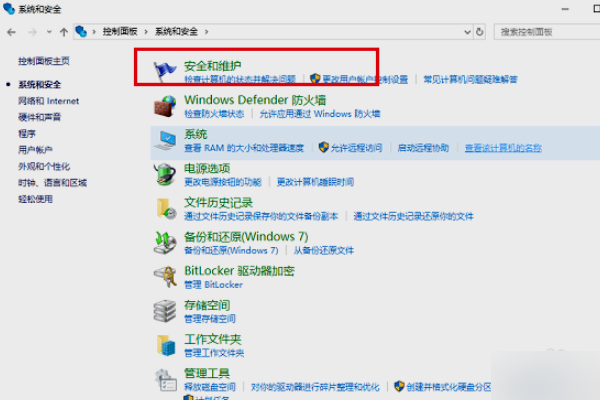This screenshot has height=400, width=600.
Task: Open the Storage Spaces drives icon
Action: click(x=165, y=311)
